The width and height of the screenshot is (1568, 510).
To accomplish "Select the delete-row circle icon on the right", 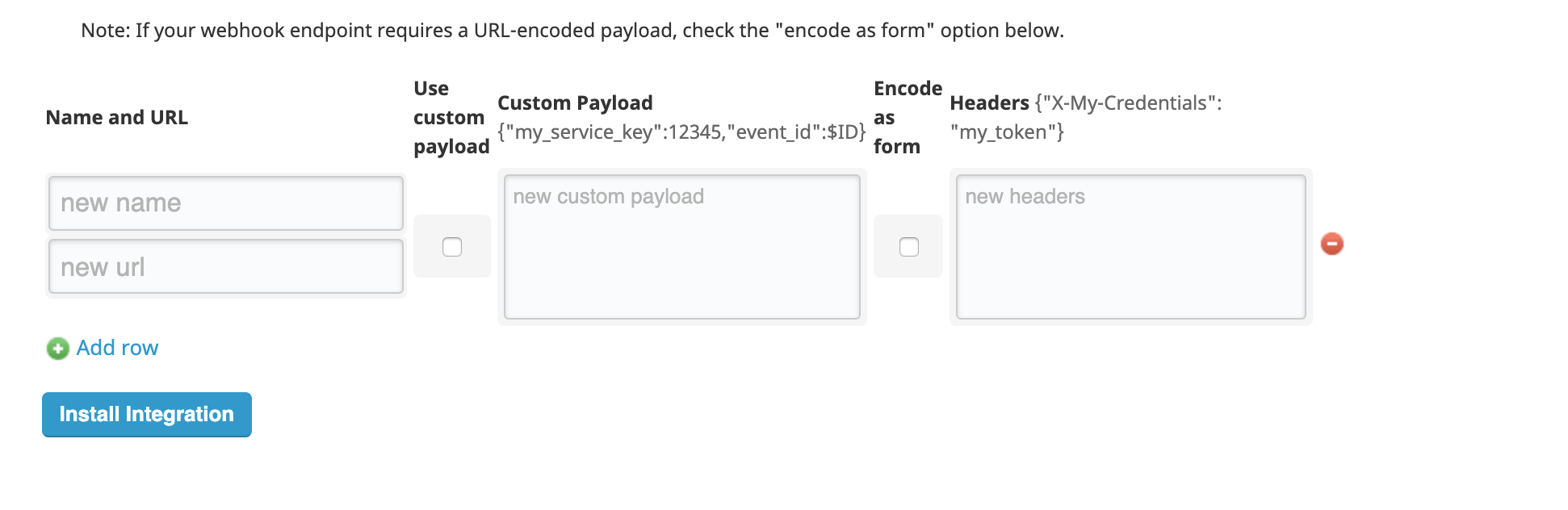I will [x=1333, y=244].
